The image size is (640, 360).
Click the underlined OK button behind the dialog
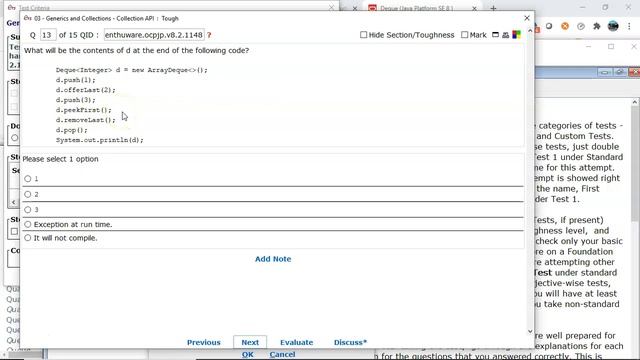[x=247, y=354]
